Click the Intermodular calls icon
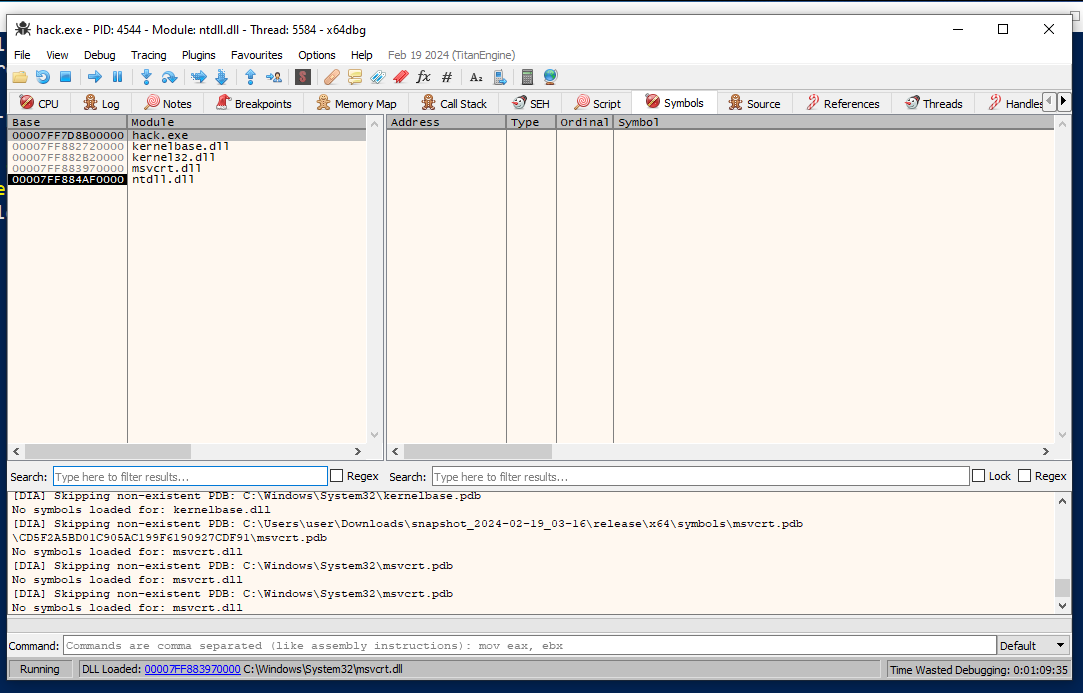 pyautogui.click(x=499, y=77)
